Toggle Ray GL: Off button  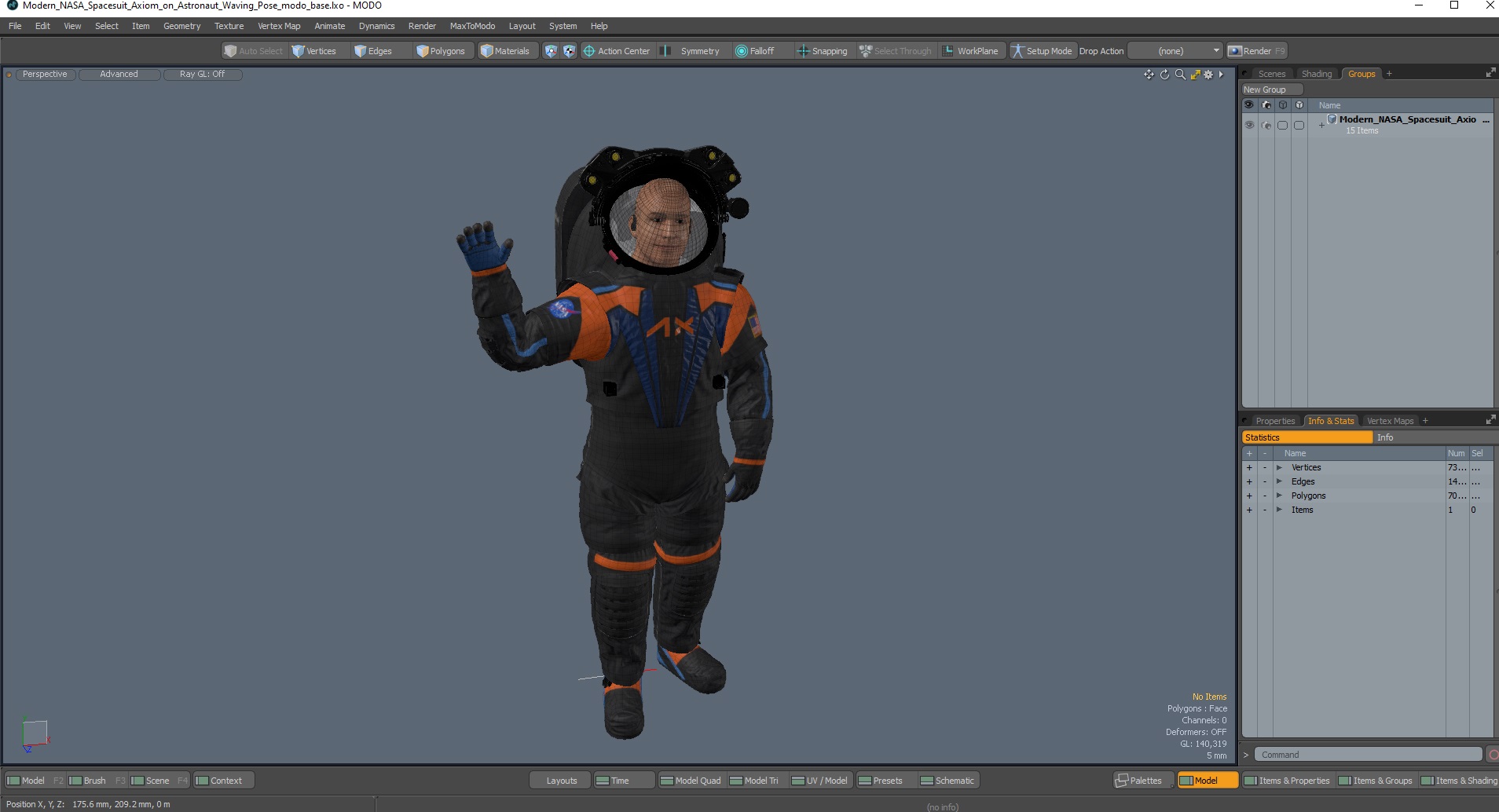point(202,74)
